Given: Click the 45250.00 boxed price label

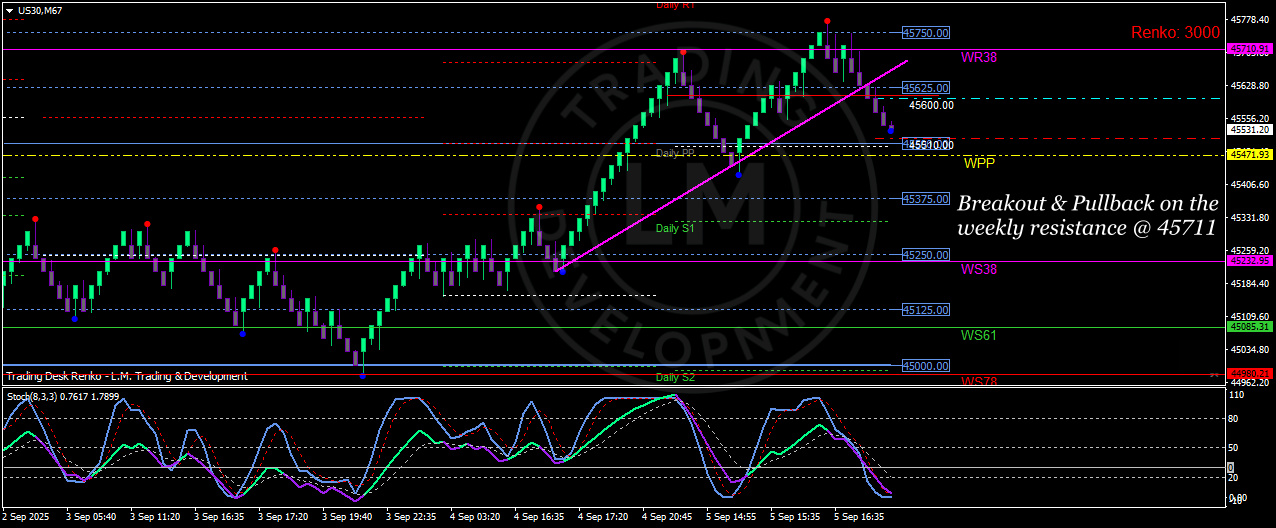Looking at the screenshot, I should pyautogui.click(x=925, y=255).
